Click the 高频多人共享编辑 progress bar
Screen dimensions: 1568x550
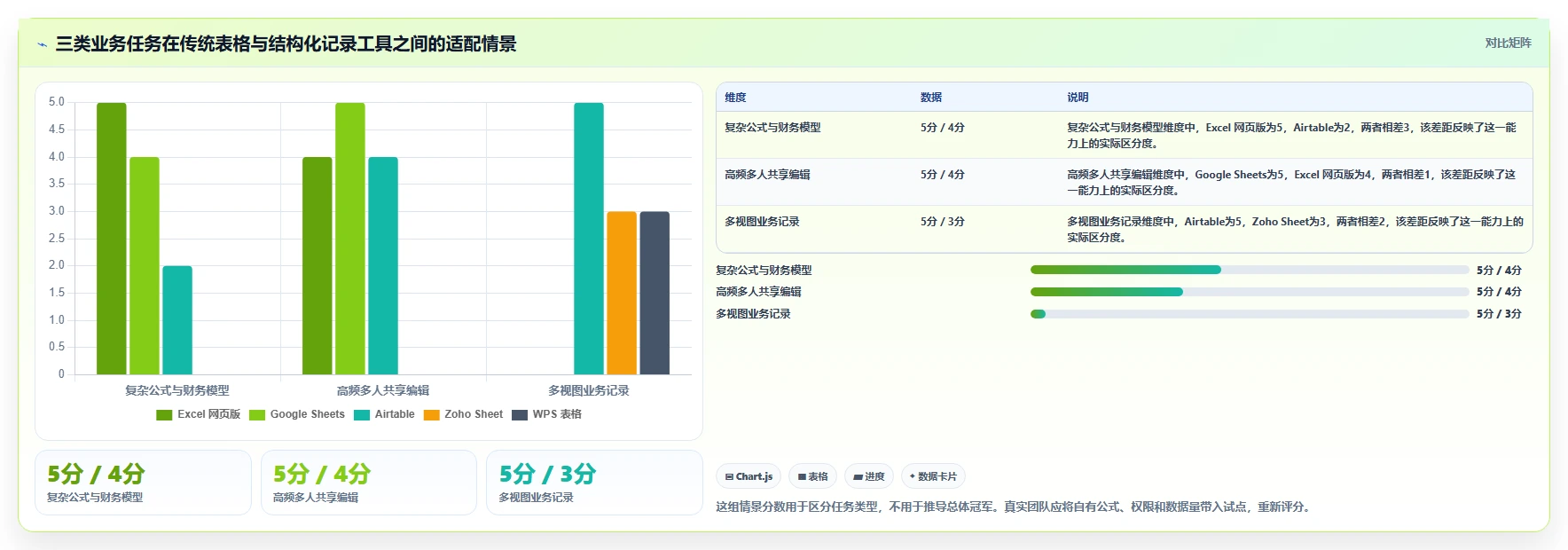point(1250,292)
